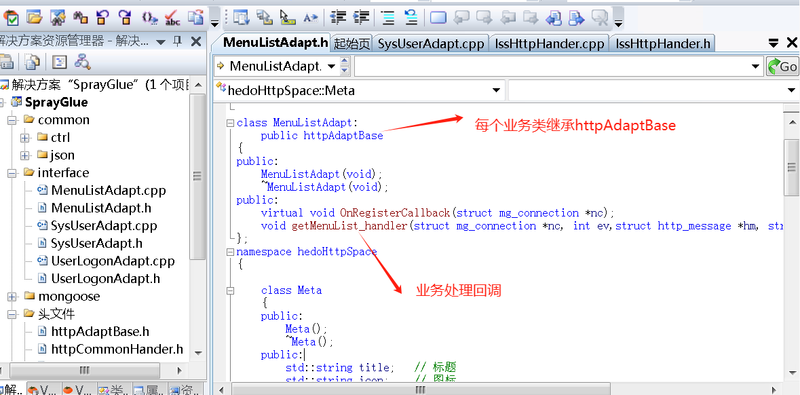
Task: Click the complete word 'A' icon
Action: pyautogui.click(x=310, y=18)
